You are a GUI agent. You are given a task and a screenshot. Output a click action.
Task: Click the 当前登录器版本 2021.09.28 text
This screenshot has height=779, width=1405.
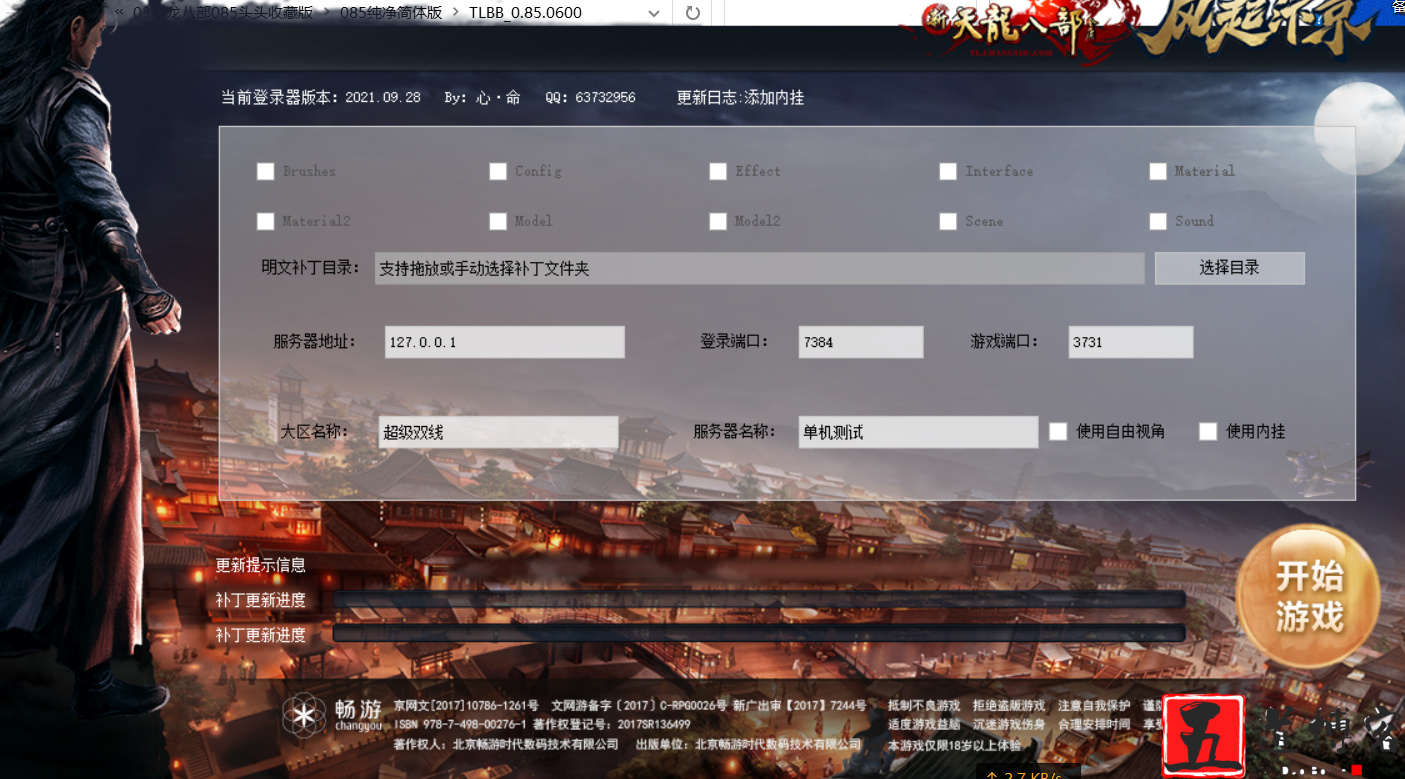321,97
